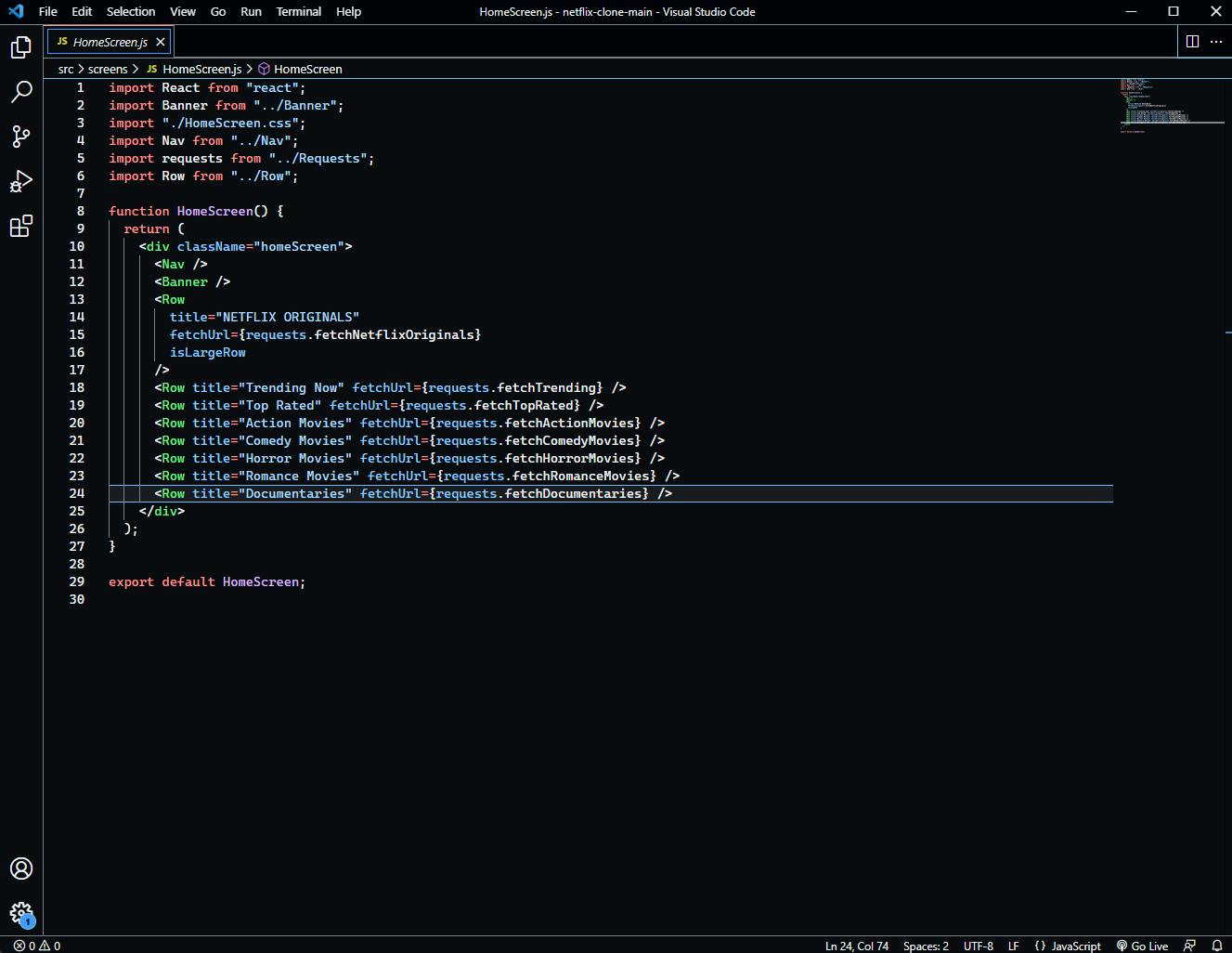Click fetchDocumentaries in the code
The height and width of the screenshot is (953, 1232).
tap(573, 493)
